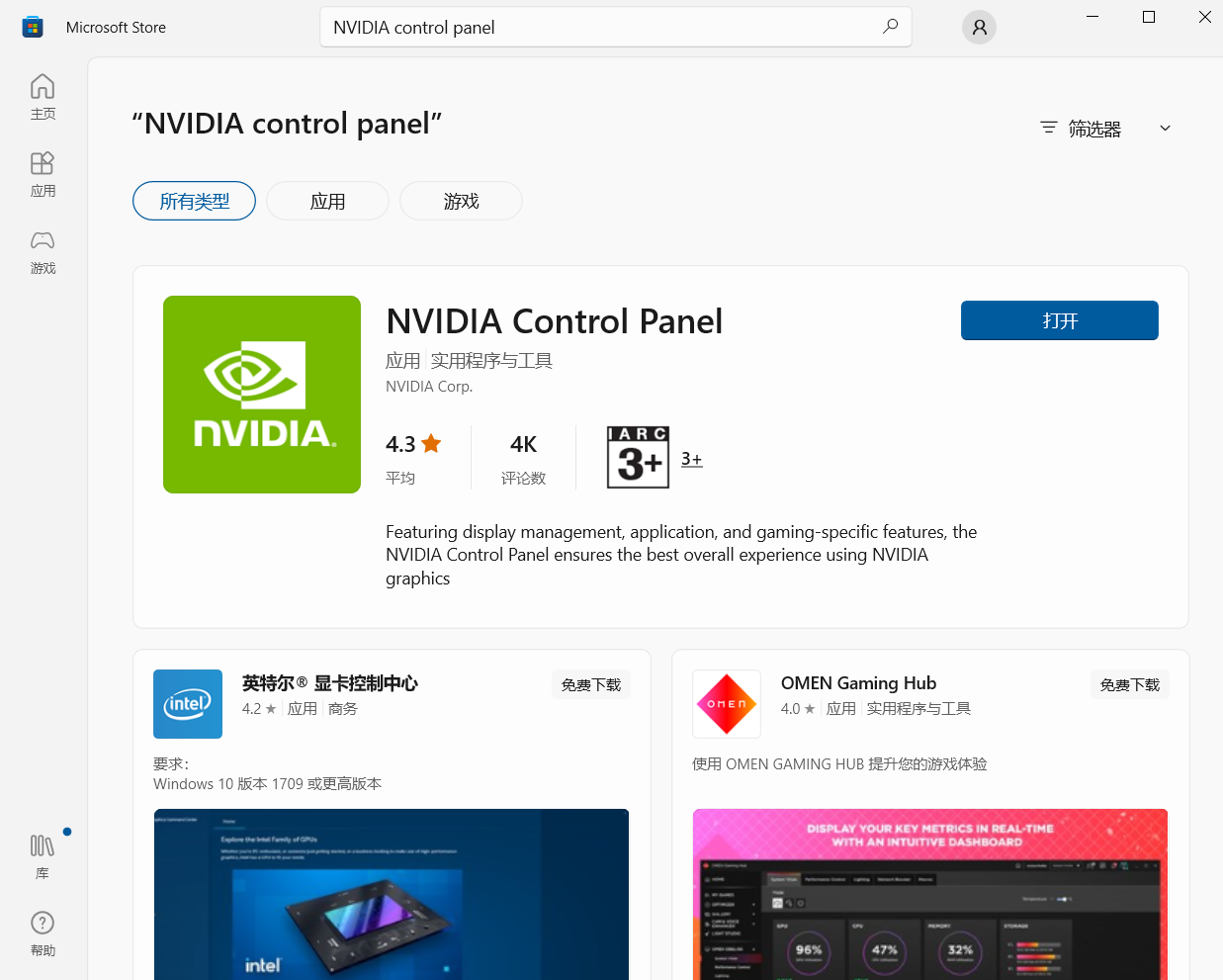Click the 4K review count
Viewport: 1223px width, 980px height.
[x=523, y=444]
